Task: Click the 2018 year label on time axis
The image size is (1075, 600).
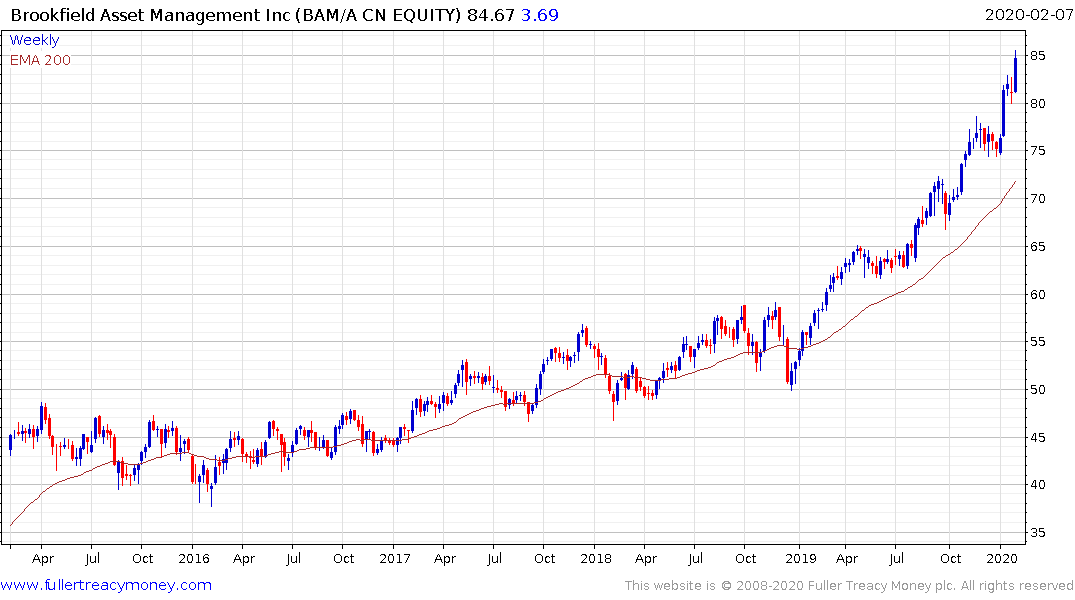Action: point(596,558)
